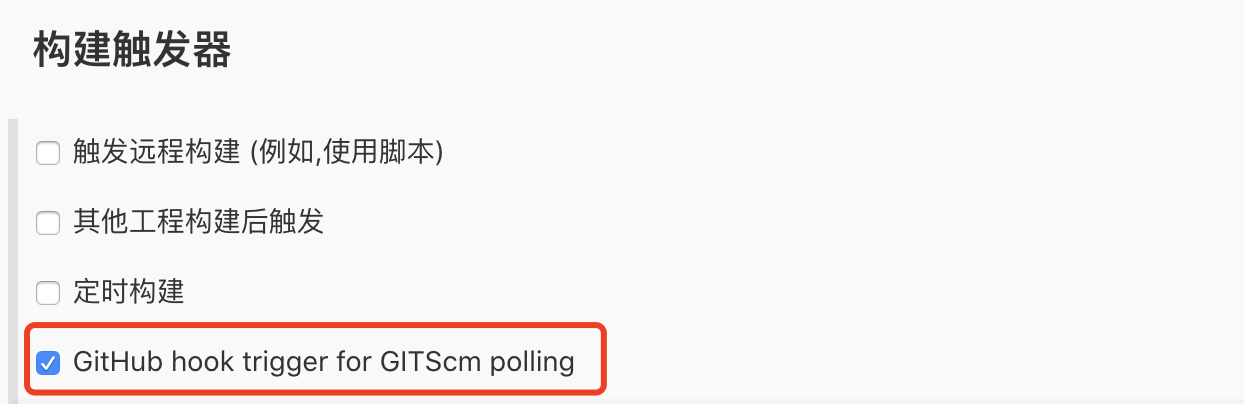Click the blue checkmark icon
Image resolution: width=1244 pixels, height=404 pixels.
[x=48, y=362]
